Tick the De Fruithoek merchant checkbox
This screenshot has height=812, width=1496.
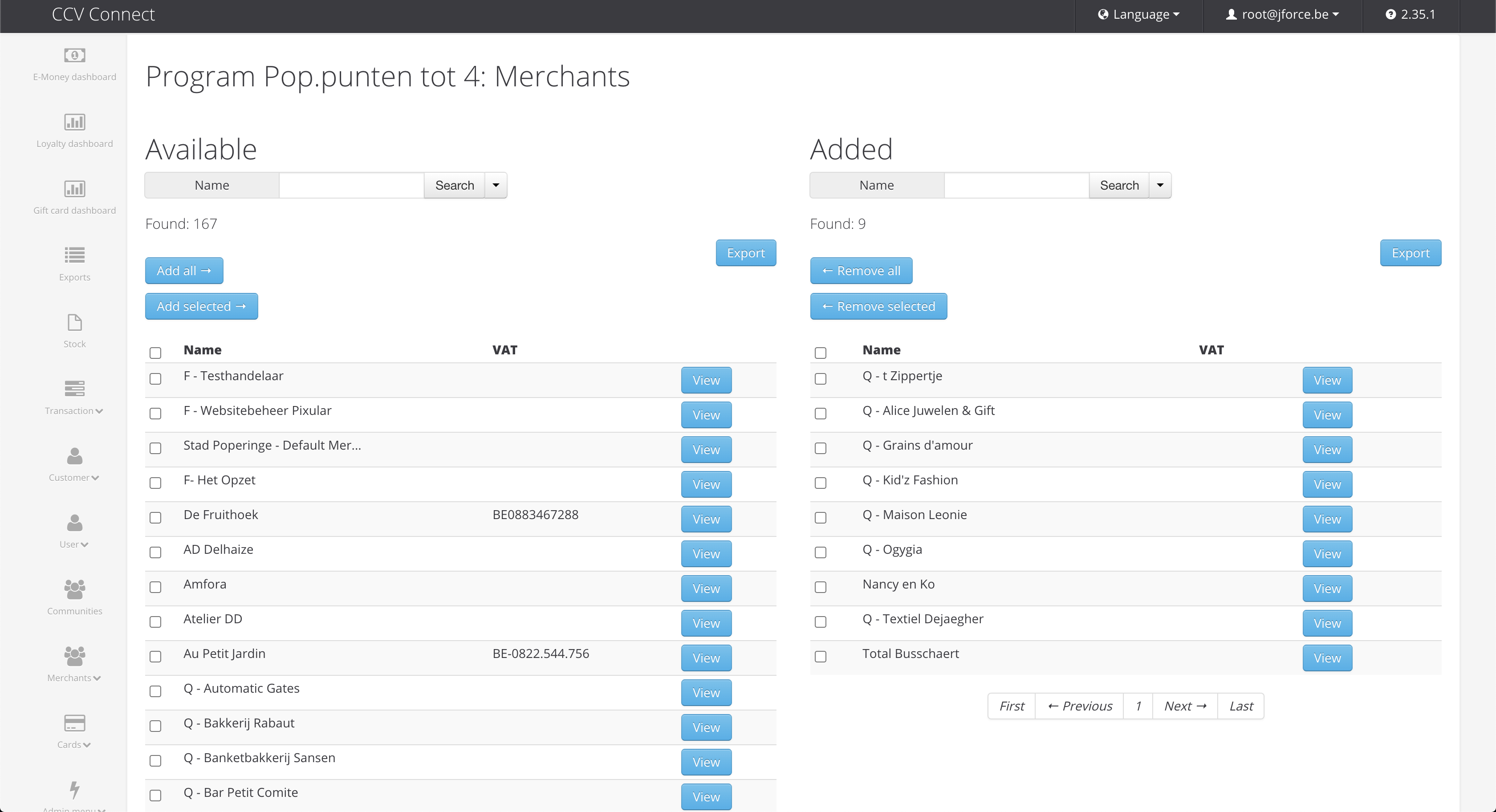click(x=155, y=518)
